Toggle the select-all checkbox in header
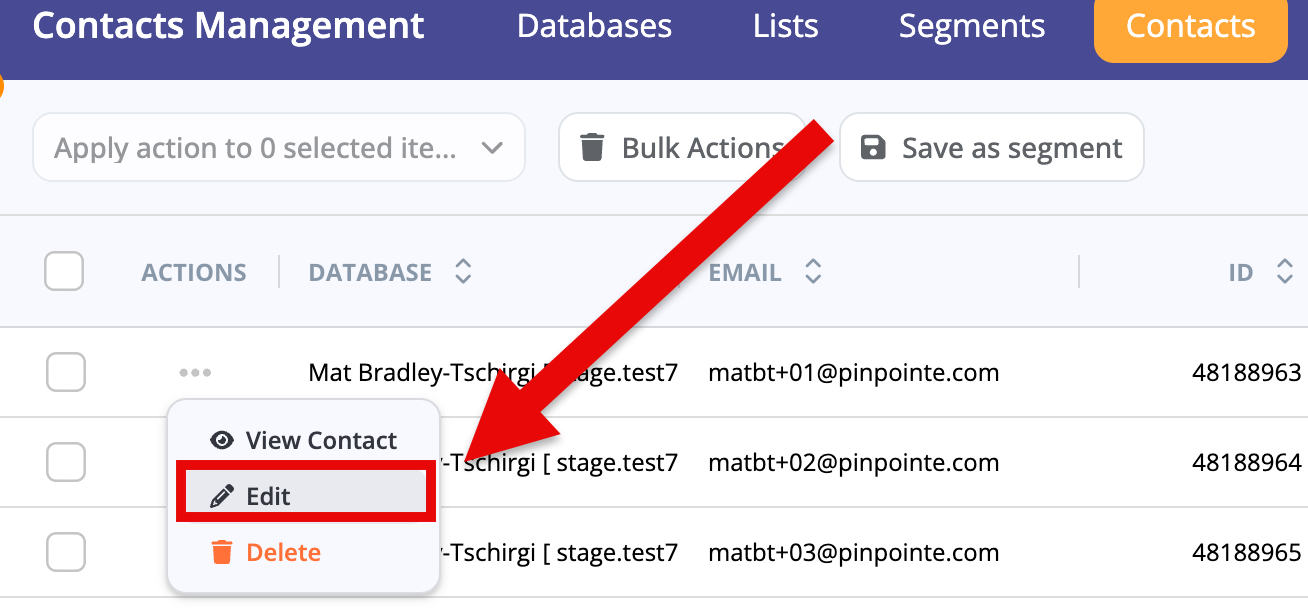This screenshot has width=1308, height=612. coord(64,271)
